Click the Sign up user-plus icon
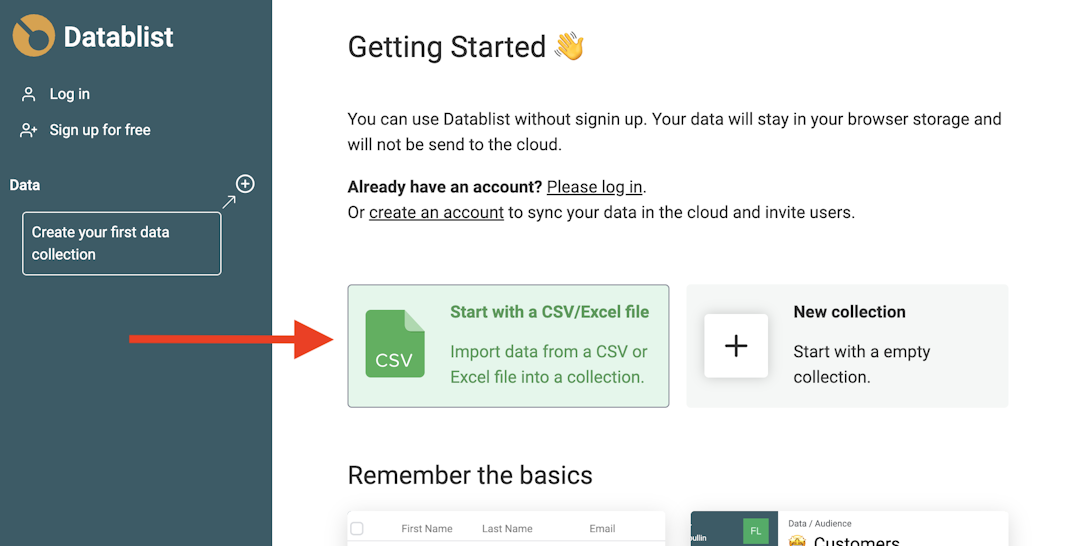1080x546 pixels. (29, 130)
